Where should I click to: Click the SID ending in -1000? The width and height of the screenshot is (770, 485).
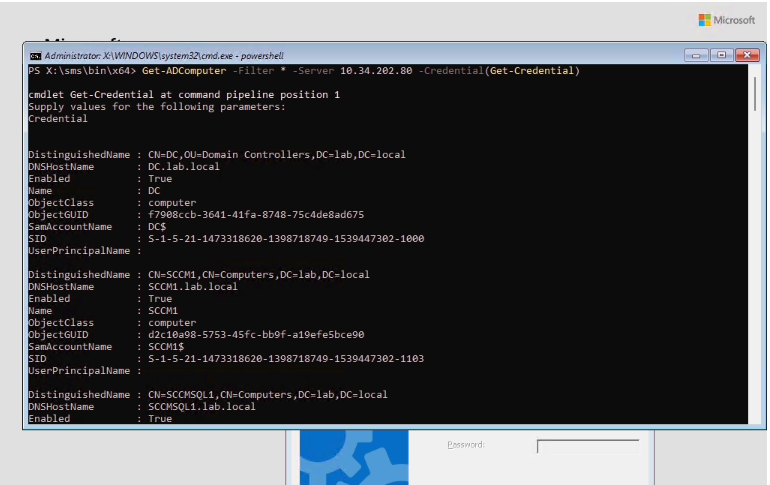pyautogui.click(x=286, y=239)
